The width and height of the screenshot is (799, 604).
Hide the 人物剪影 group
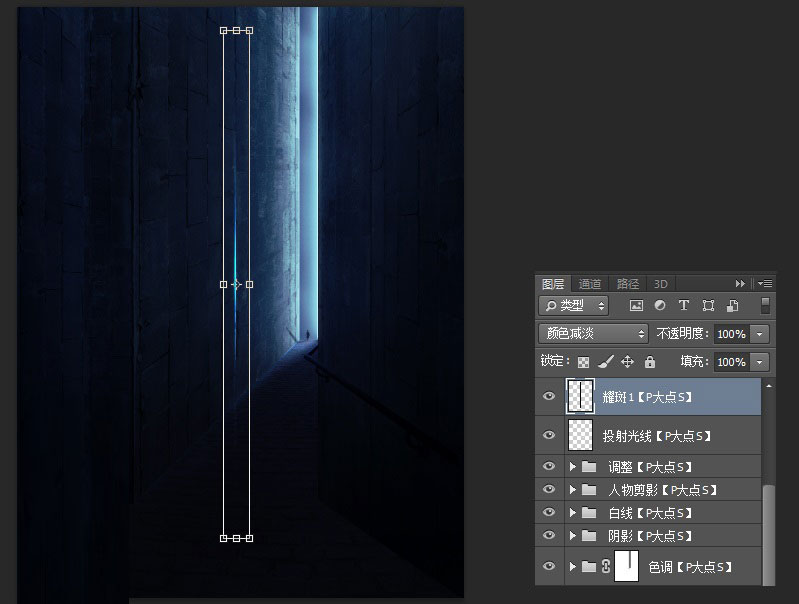[549, 489]
